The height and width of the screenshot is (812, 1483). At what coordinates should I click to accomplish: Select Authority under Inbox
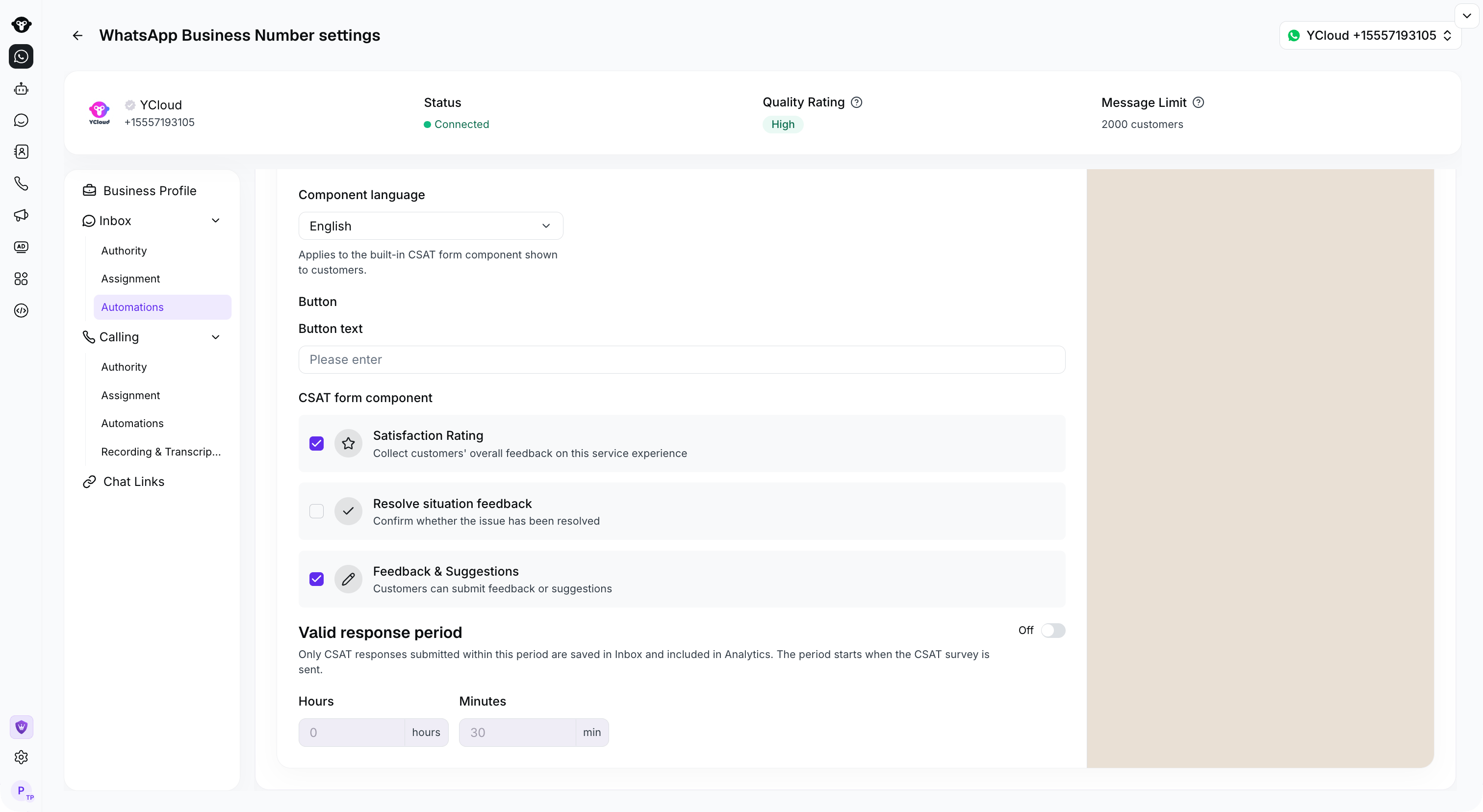[x=124, y=251]
